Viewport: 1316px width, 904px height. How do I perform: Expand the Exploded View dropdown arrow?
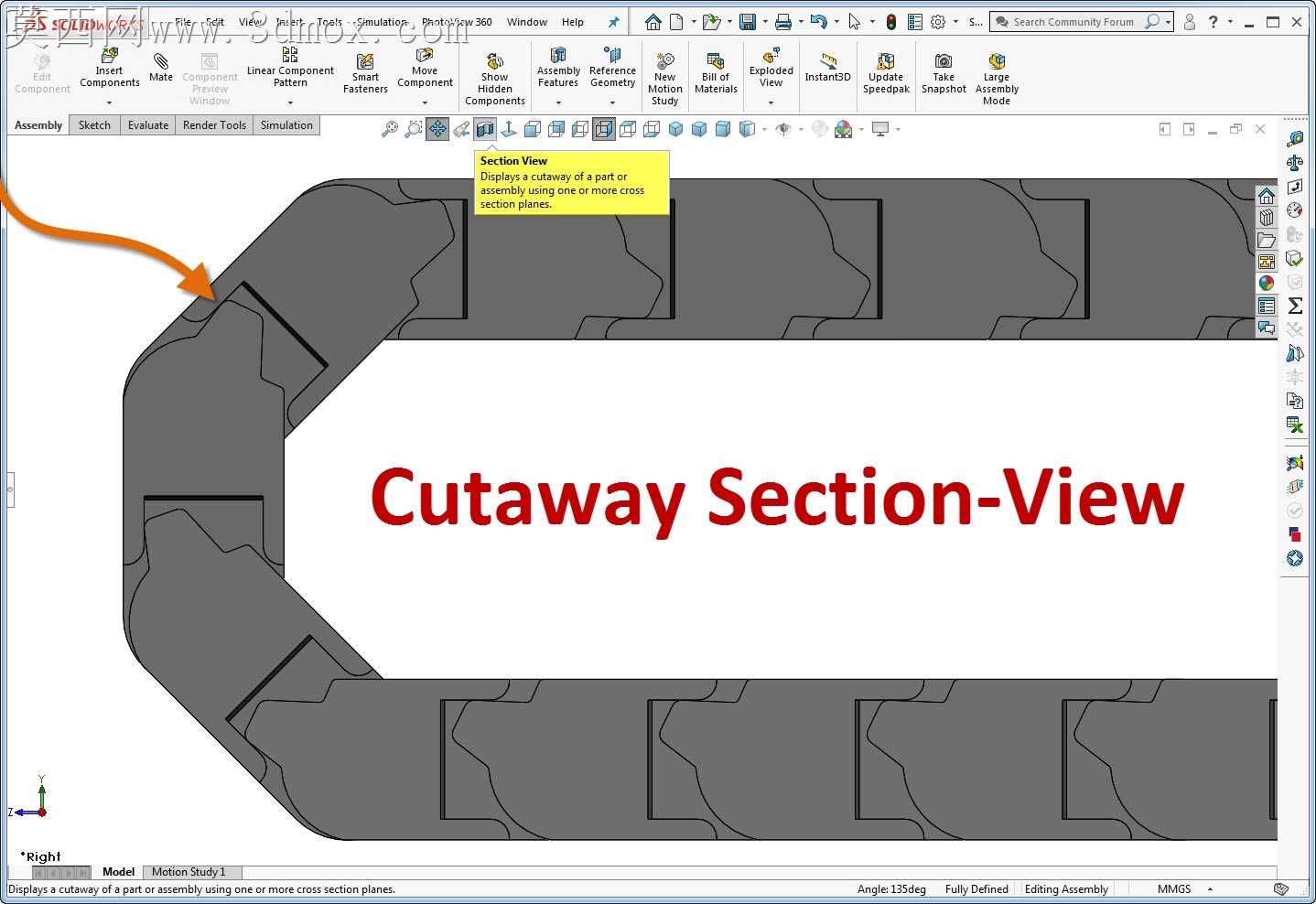(771, 102)
